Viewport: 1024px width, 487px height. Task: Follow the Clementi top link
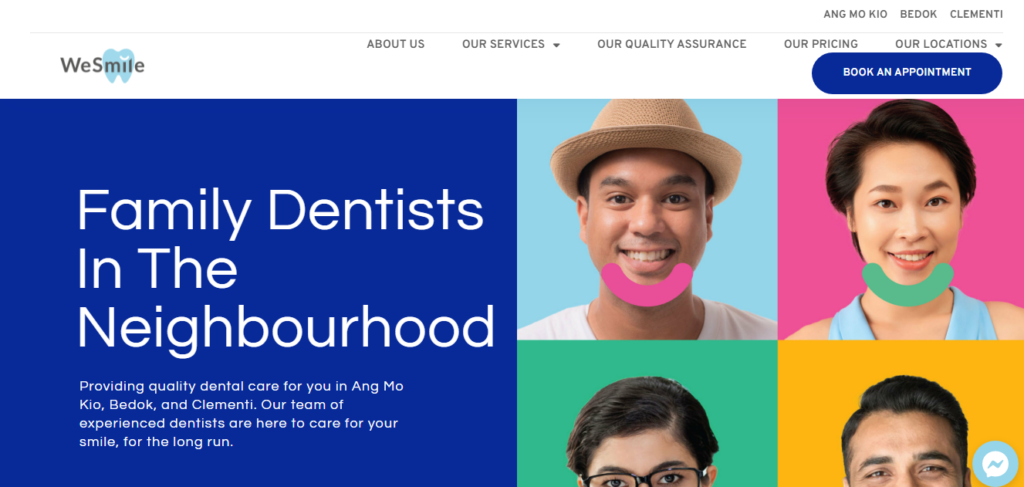point(976,14)
